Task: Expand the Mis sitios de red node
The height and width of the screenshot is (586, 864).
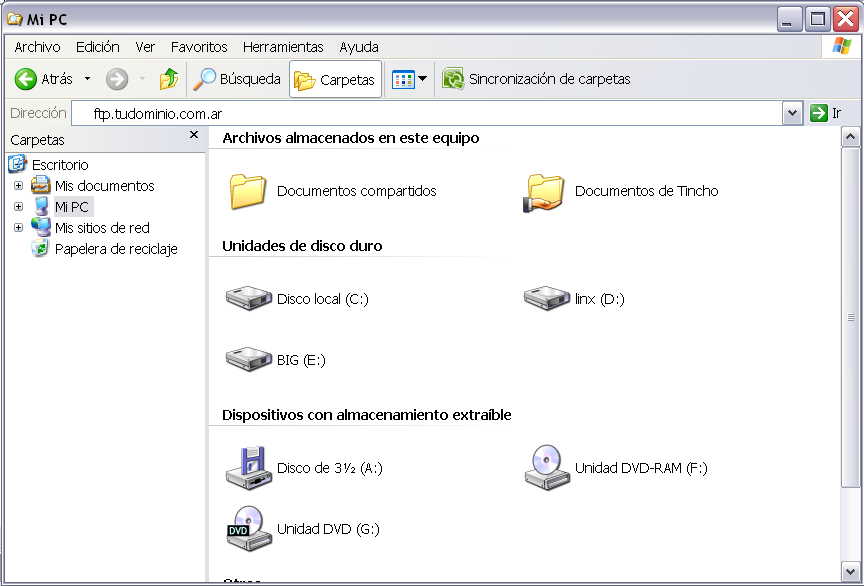Action: [18, 228]
